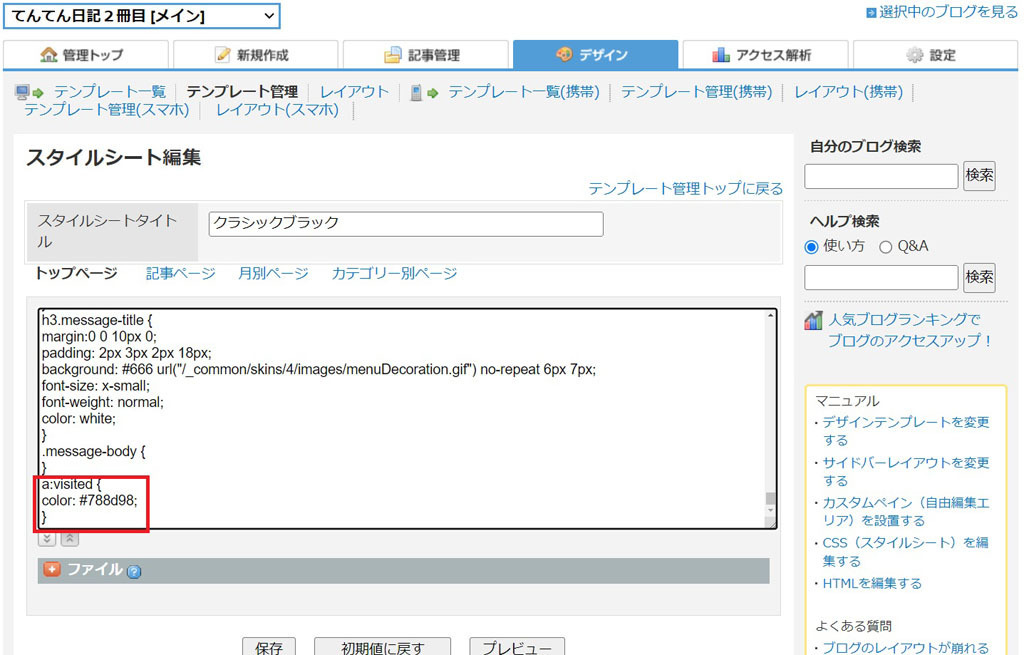
Task: Click the 'font-weight: normal;' code line
Action: (x=103, y=402)
